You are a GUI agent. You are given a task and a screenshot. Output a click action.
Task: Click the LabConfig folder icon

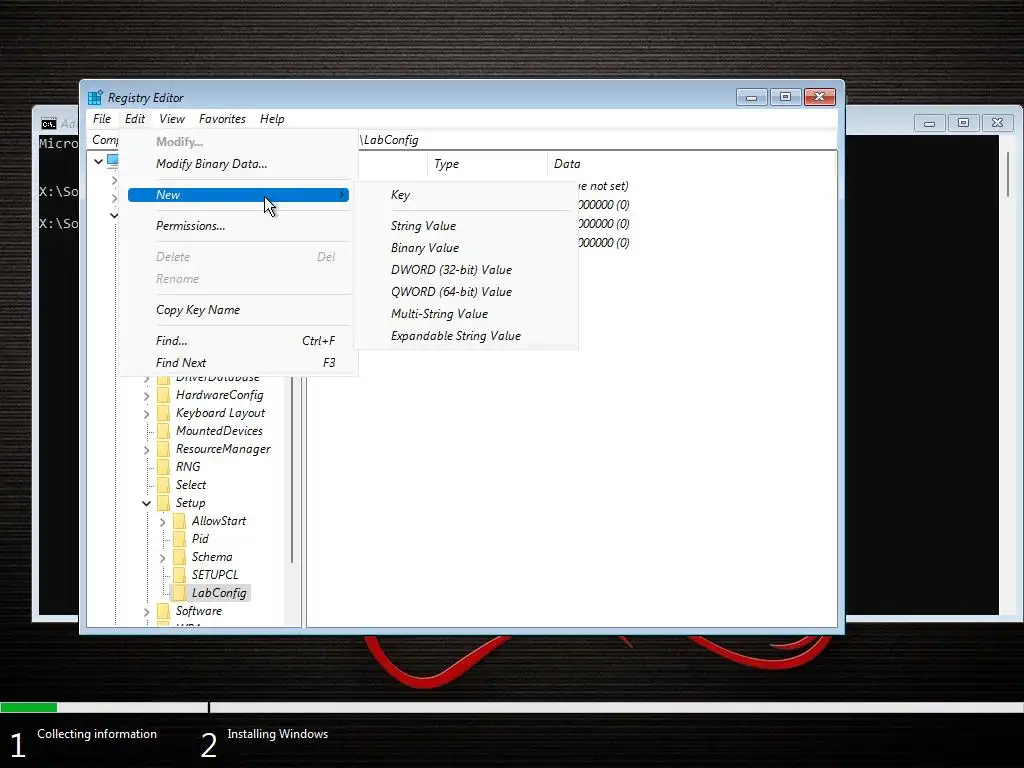click(x=179, y=593)
